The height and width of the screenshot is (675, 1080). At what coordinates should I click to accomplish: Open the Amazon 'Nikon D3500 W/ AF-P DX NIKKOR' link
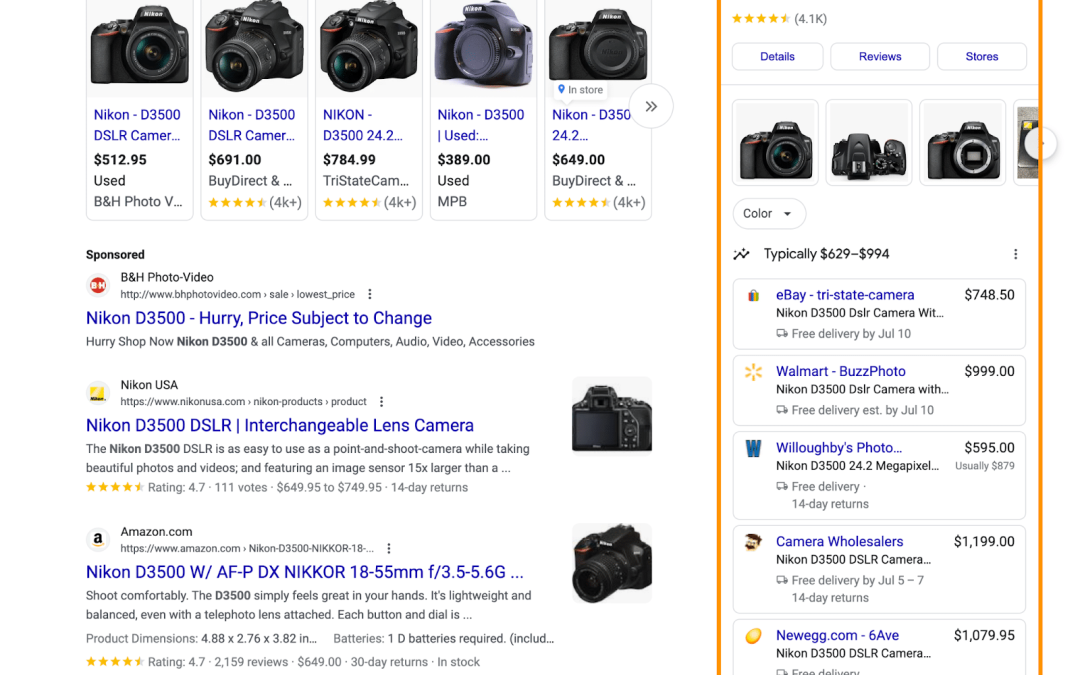click(304, 572)
